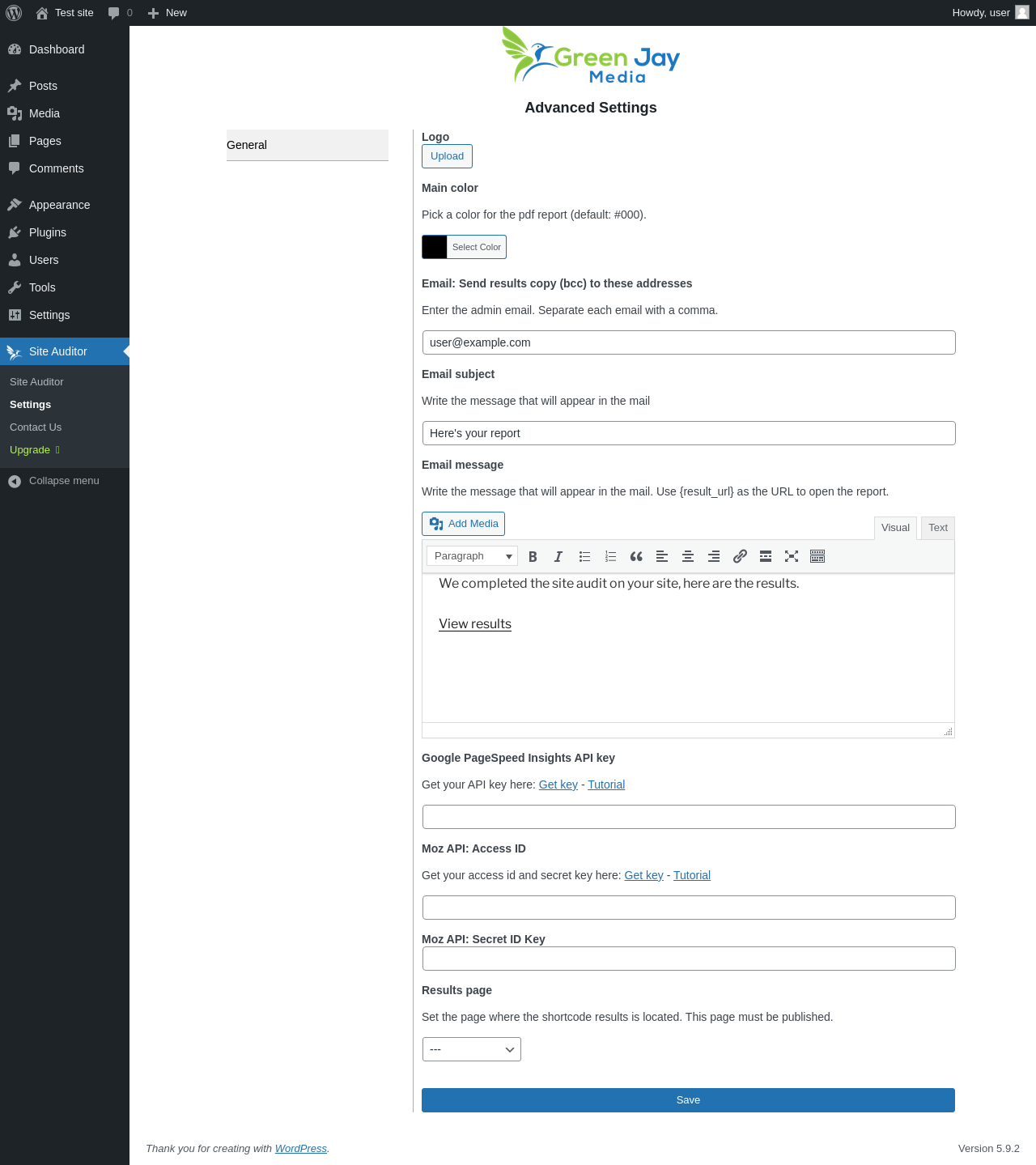
Task: Enter fullscreen editor mode icon
Action: click(x=792, y=556)
